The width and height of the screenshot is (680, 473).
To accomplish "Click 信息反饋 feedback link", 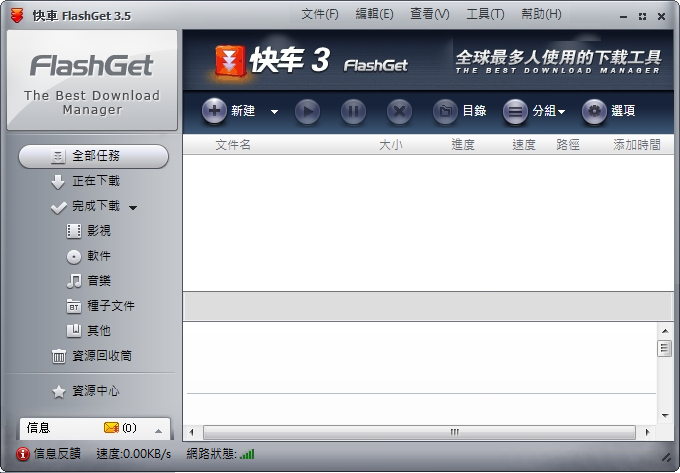I will pyautogui.click(x=57, y=453).
